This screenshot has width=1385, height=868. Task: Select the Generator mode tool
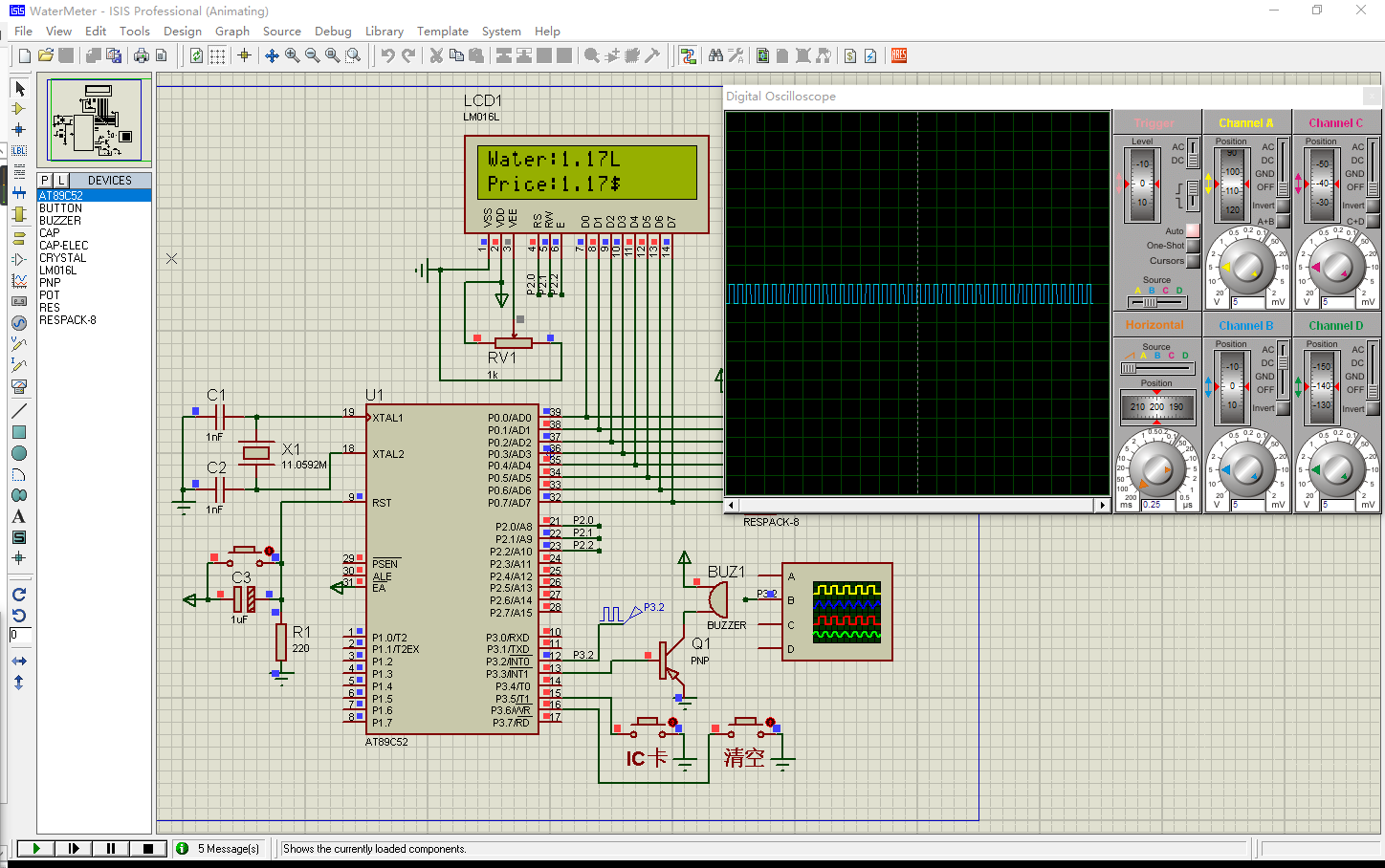pyautogui.click(x=18, y=322)
